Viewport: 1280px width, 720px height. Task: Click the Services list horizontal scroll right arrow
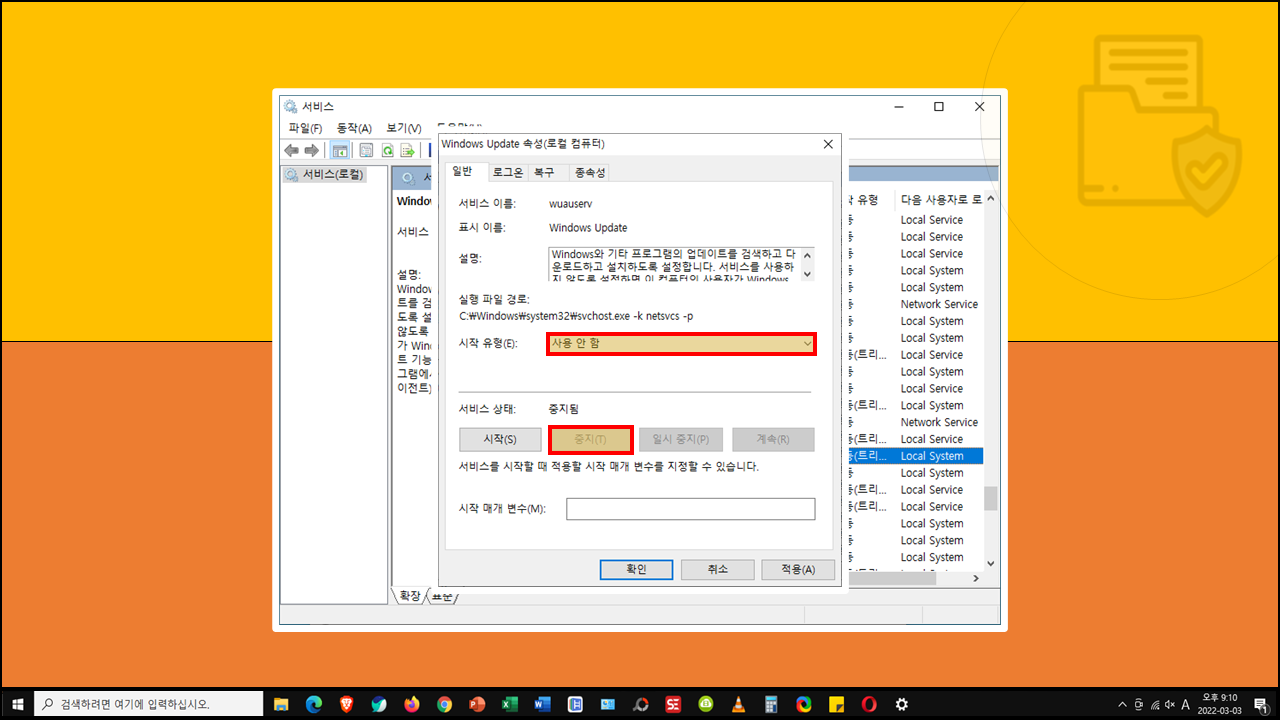point(977,577)
